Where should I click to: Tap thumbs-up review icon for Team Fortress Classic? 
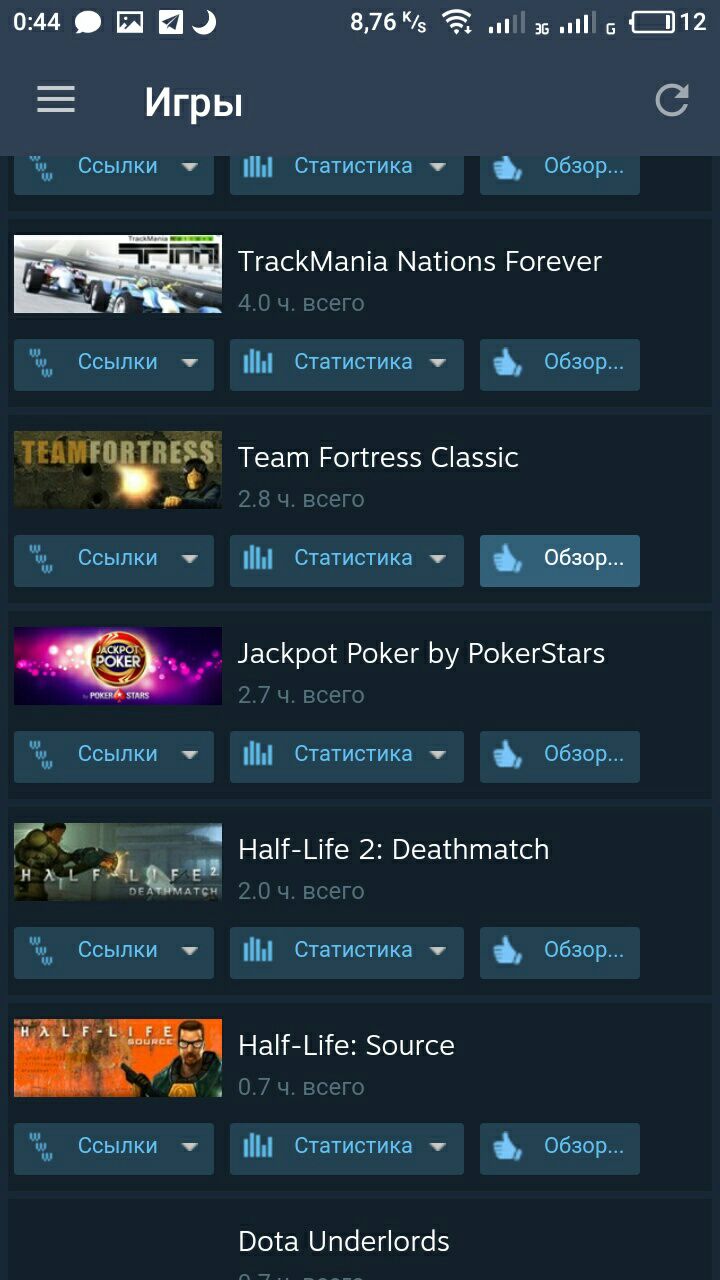[508, 559]
